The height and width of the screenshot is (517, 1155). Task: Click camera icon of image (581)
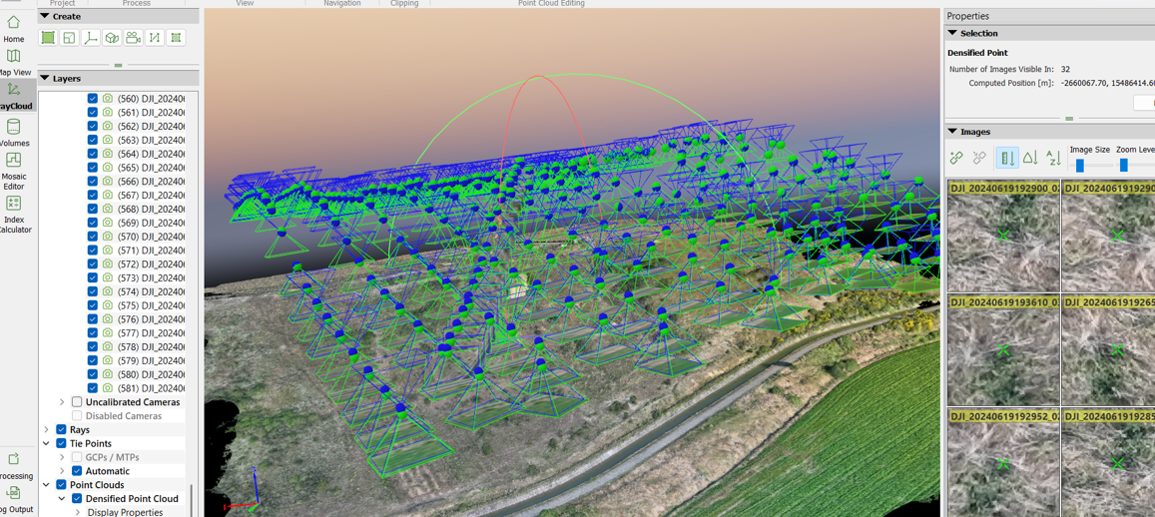click(108, 388)
